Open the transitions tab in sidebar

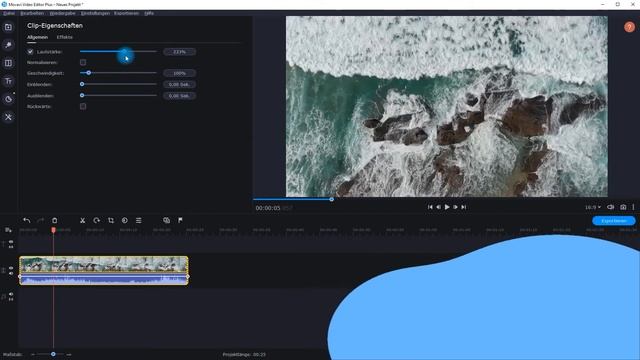click(x=8, y=63)
